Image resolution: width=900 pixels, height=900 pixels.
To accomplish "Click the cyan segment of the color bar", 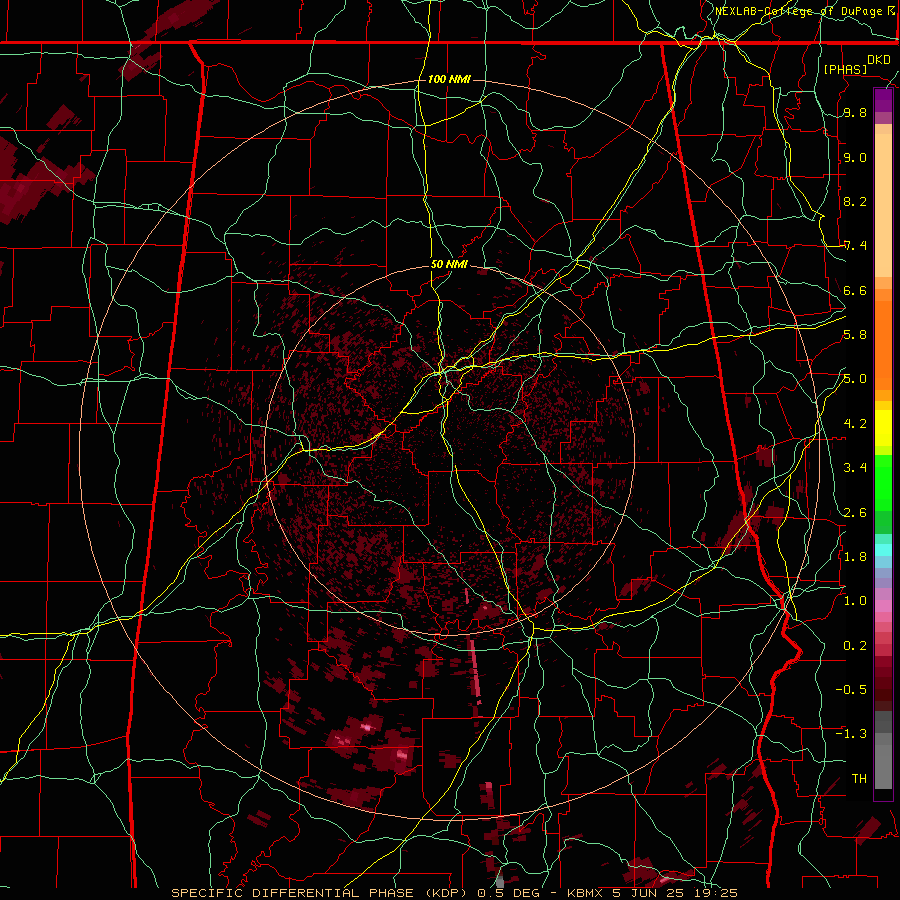I will coord(883,549).
